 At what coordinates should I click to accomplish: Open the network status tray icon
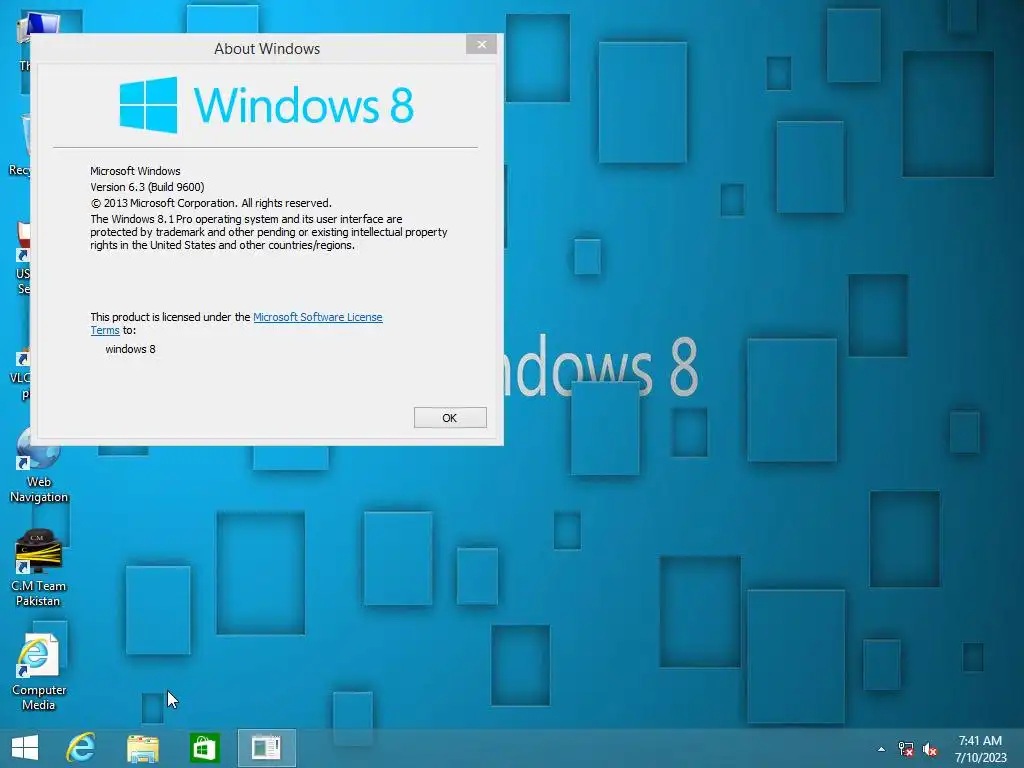[x=906, y=749]
